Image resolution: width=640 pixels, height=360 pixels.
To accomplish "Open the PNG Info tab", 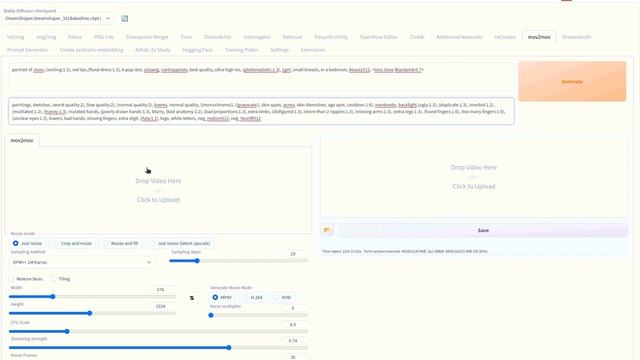I will (x=104, y=37).
